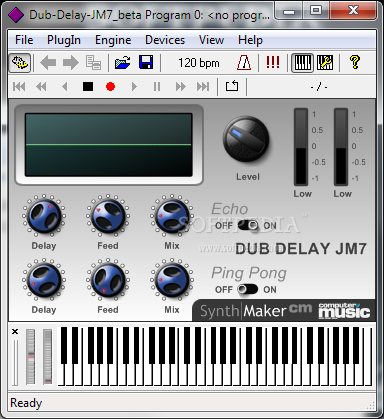Go to next program with right arrow
384x419 pixels.
71,63
